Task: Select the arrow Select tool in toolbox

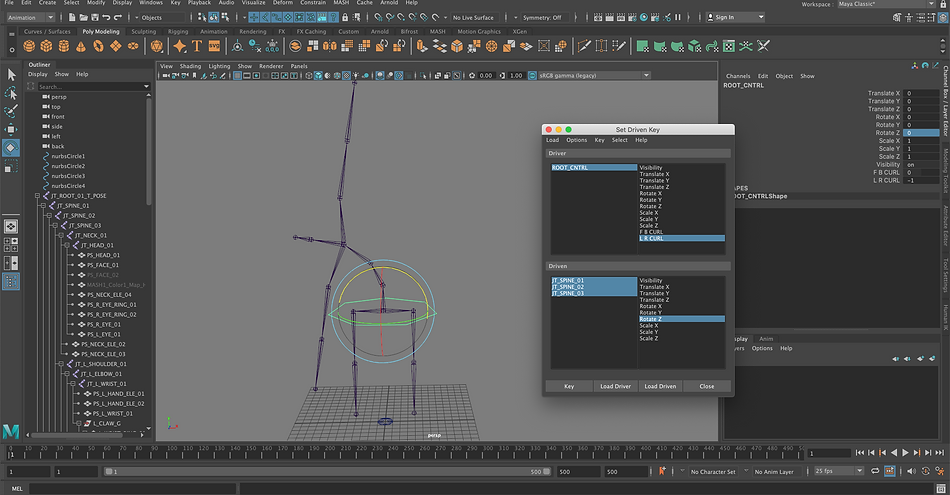Action: tap(11, 75)
